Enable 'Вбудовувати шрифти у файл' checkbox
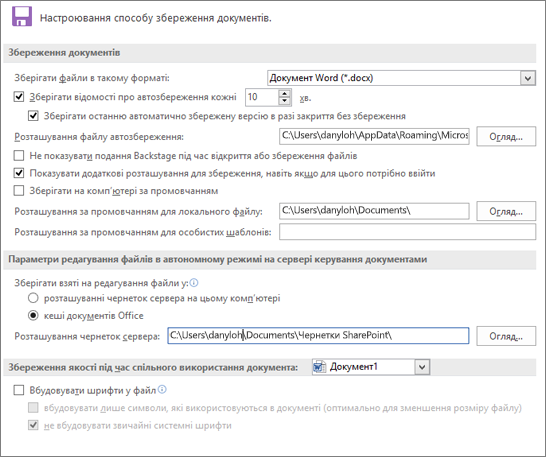The image size is (546, 457). pos(19,390)
